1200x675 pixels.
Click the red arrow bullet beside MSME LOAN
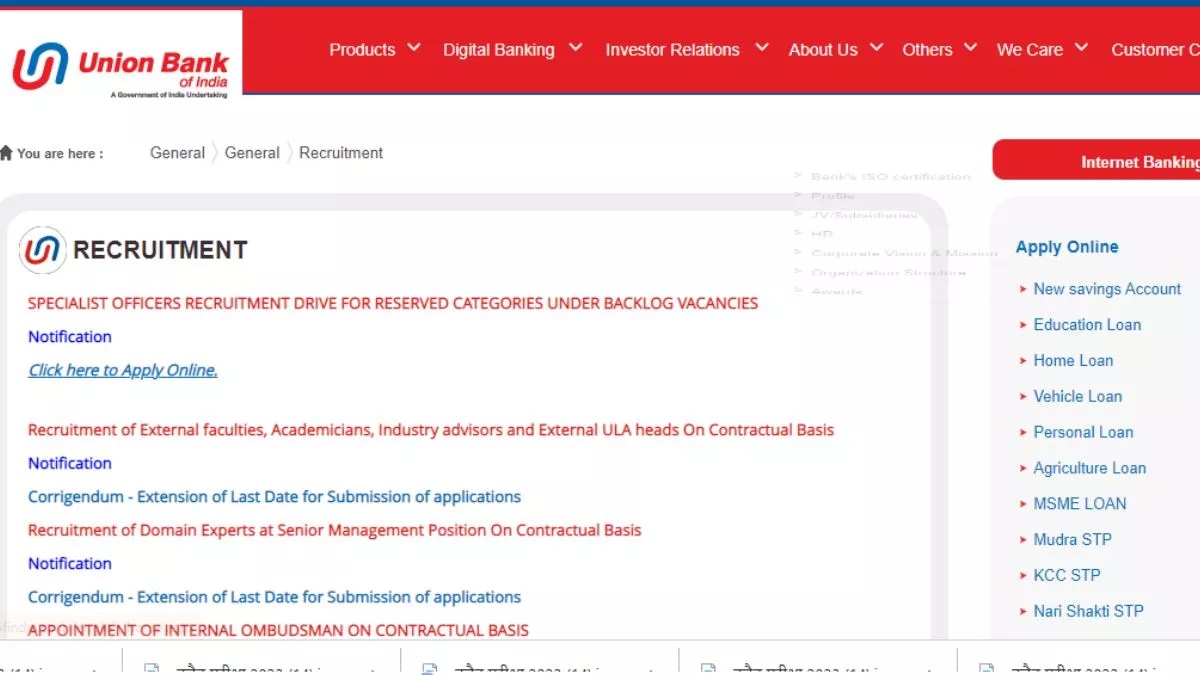1023,504
